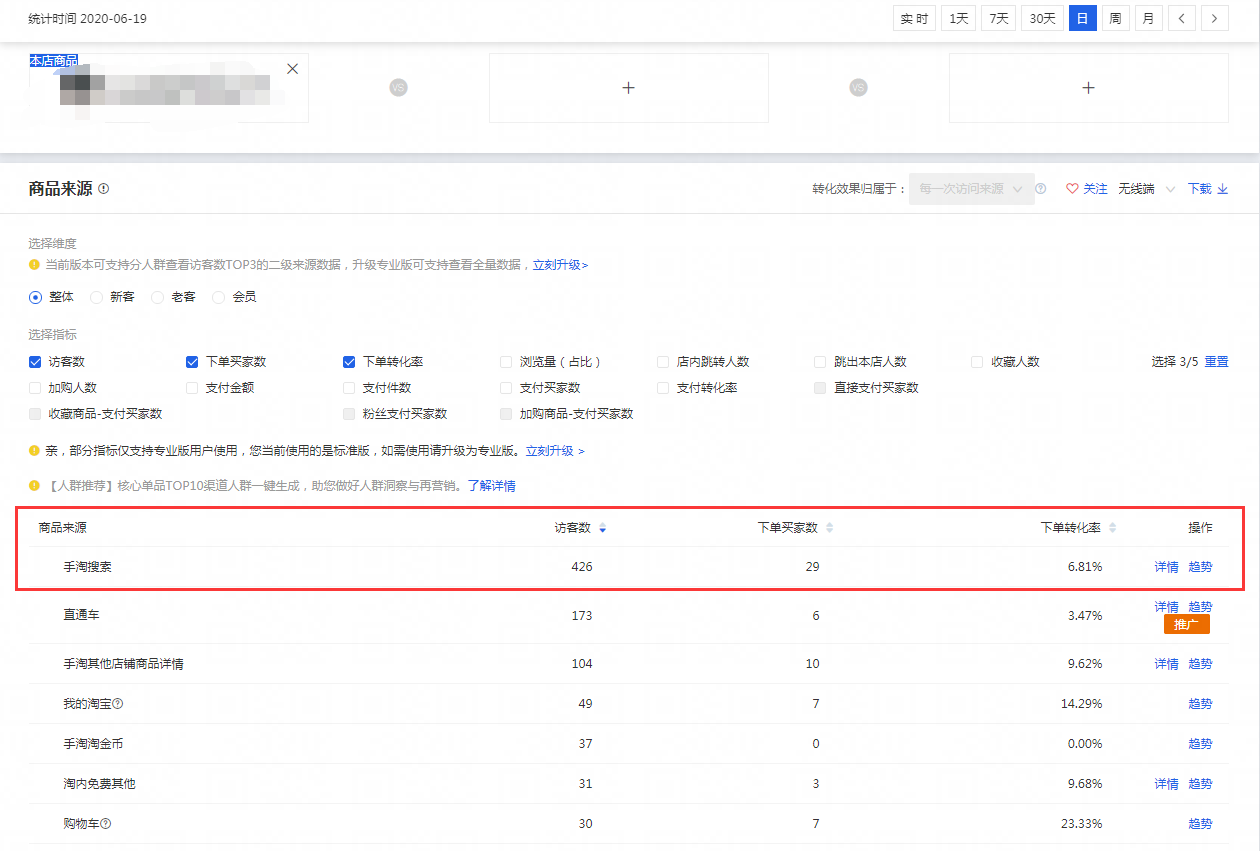
Task: Remove the compared product with X icon
Action: 292,69
